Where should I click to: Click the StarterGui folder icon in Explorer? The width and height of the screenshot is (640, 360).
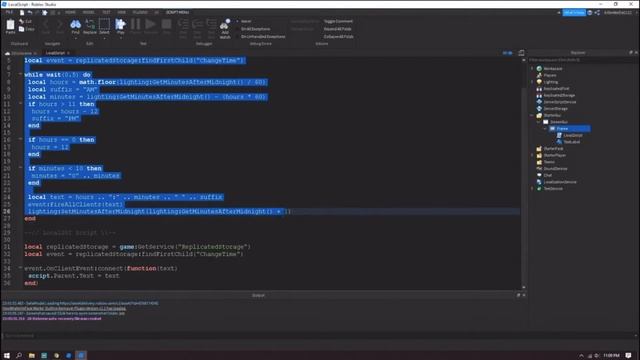coord(539,116)
